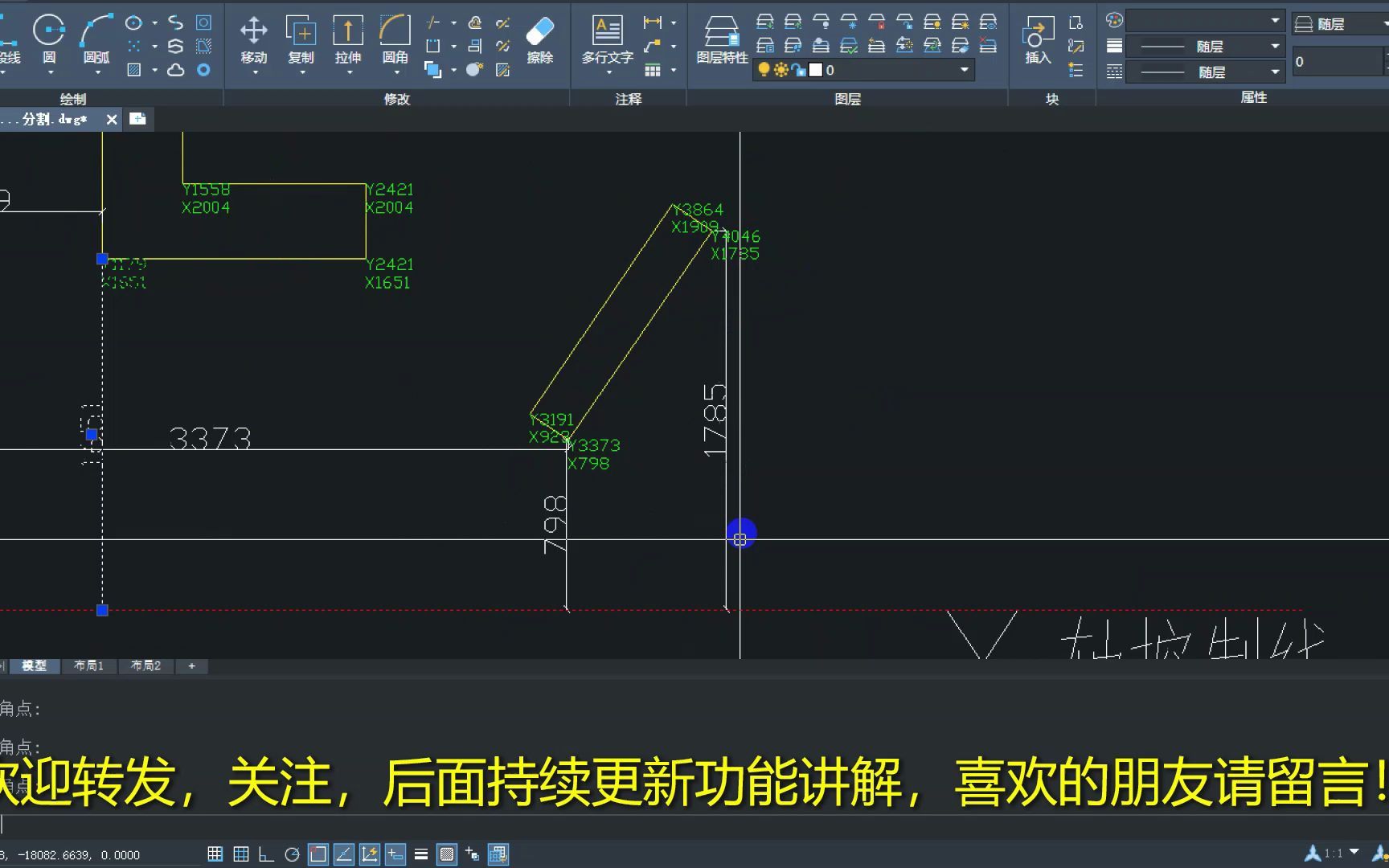The width and height of the screenshot is (1389, 868).
Task: Open the 随层 linetype dropdown in Properties panel
Action: [1275, 46]
